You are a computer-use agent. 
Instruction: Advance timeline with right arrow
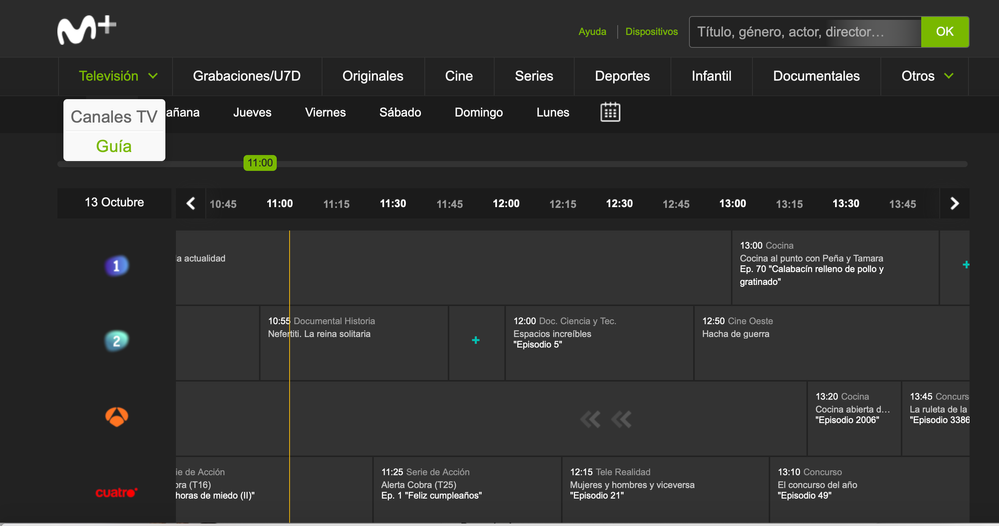[954, 203]
